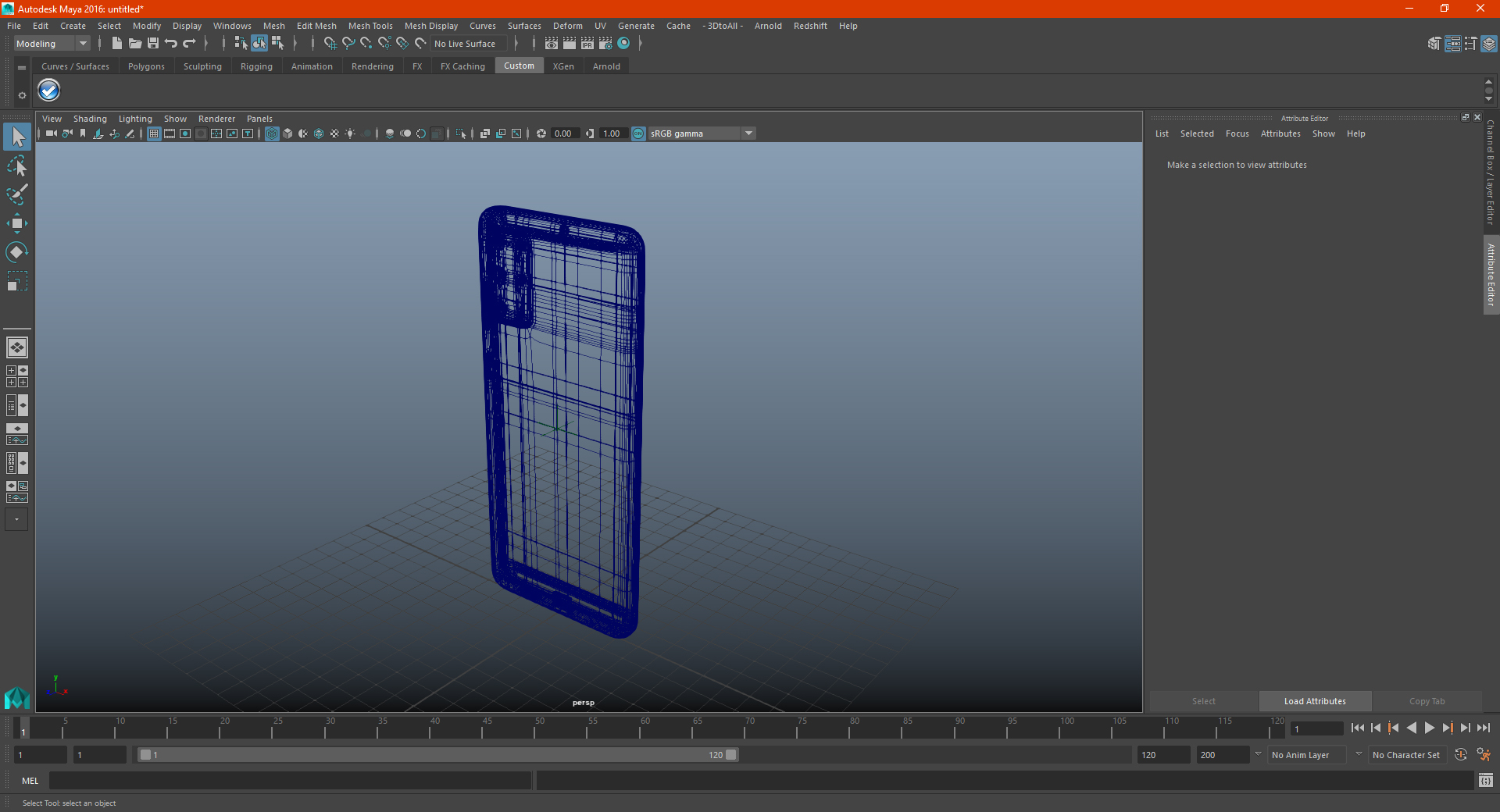The width and height of the screenshot is (1500, 812).
Task: Open shelf options gear menu
Action: 22,95
